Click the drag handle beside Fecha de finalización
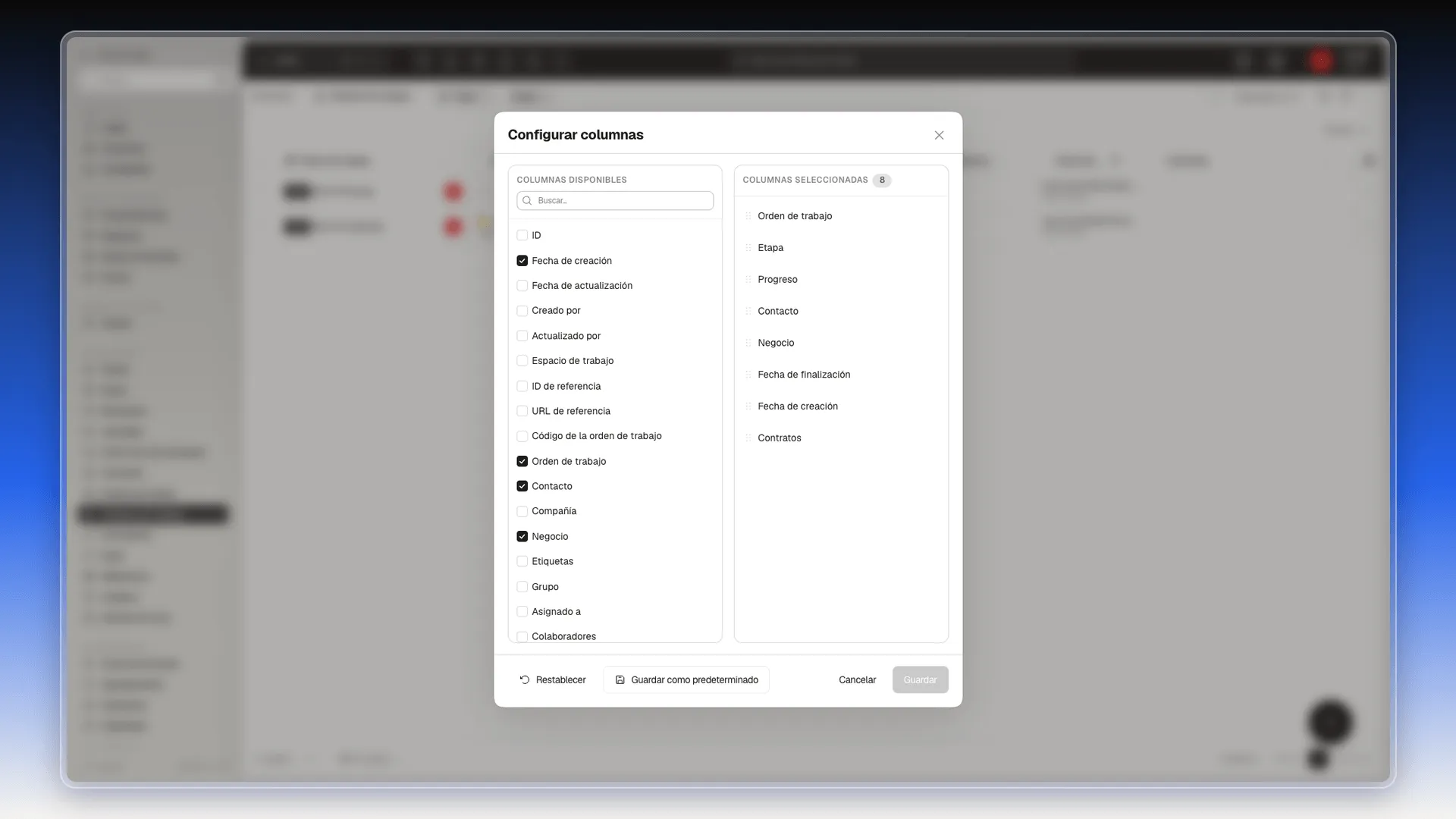 point(748,375)
